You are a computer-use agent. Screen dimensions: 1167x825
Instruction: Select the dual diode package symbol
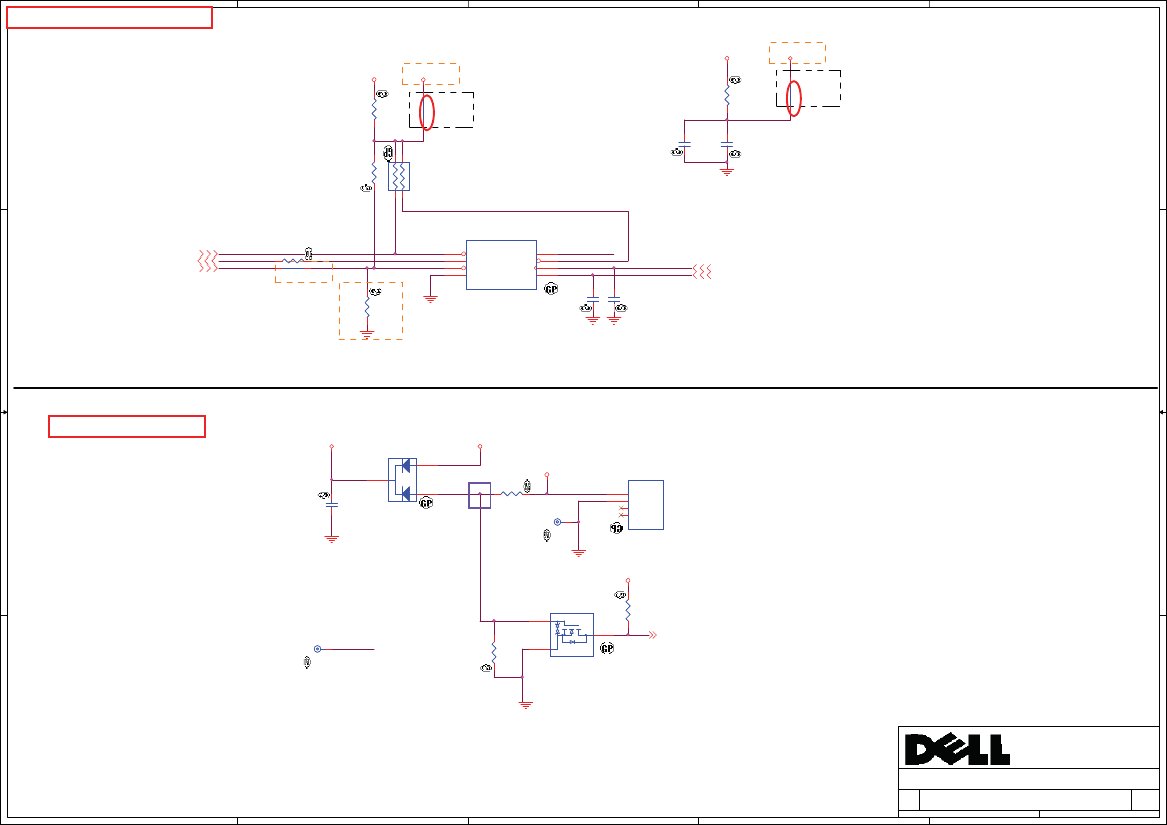[403, 480]
